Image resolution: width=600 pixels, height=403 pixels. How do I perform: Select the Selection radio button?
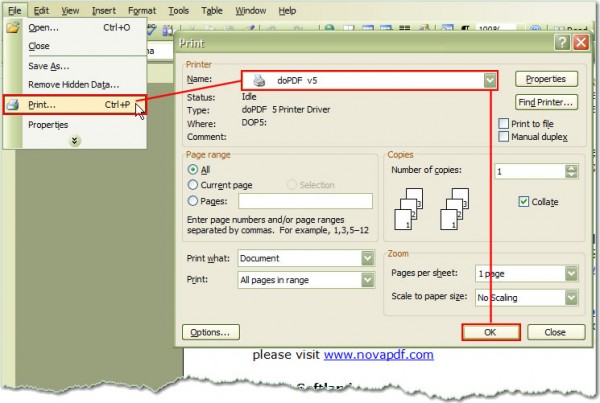coord(292,185)
